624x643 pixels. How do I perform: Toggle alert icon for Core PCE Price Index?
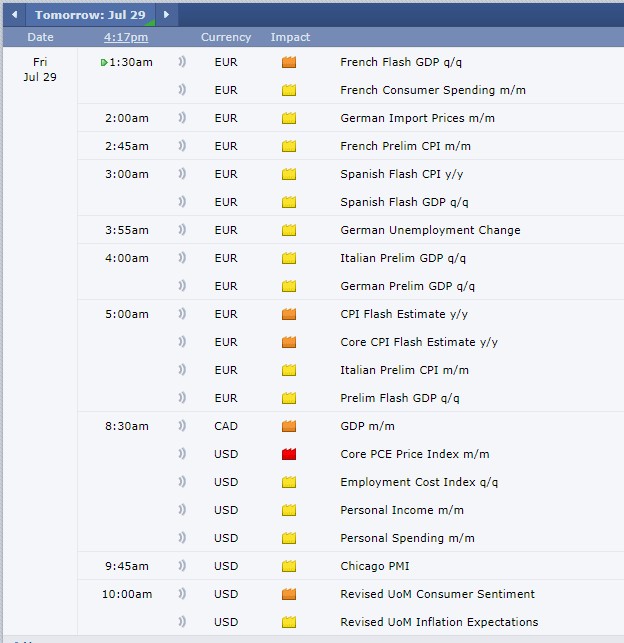point(183,454)
